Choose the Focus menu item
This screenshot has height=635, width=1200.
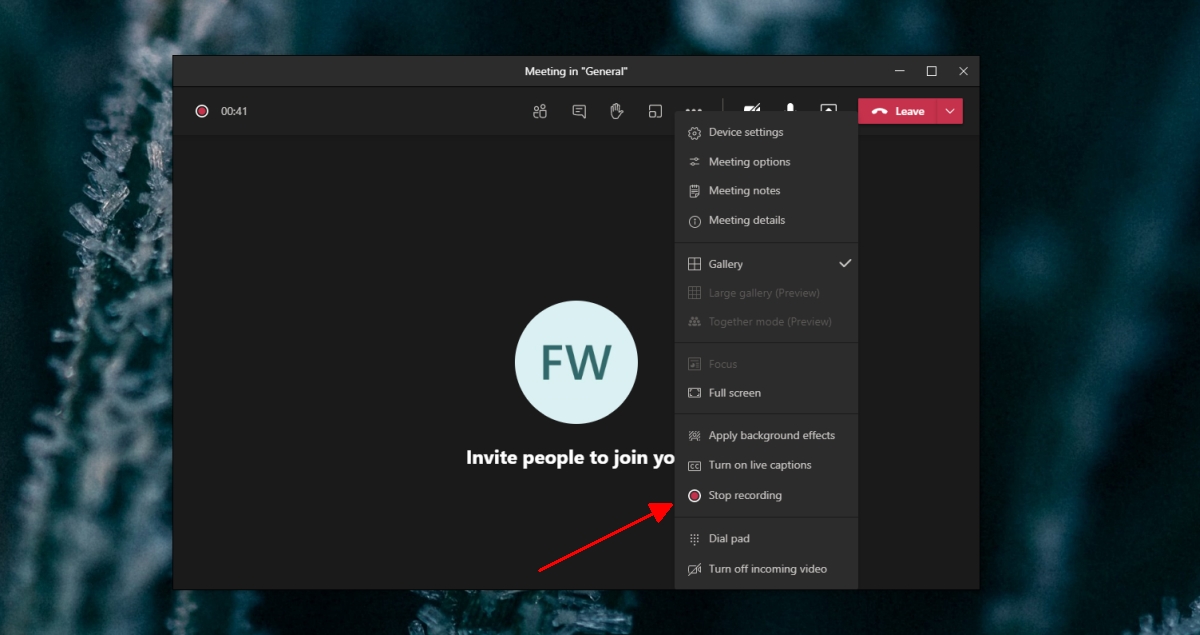click(x=766, y=364)
